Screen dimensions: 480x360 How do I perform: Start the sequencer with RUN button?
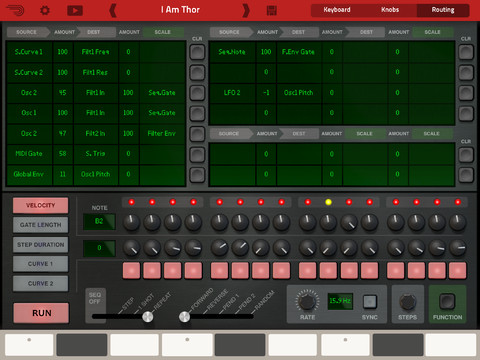tap(42, 313)
